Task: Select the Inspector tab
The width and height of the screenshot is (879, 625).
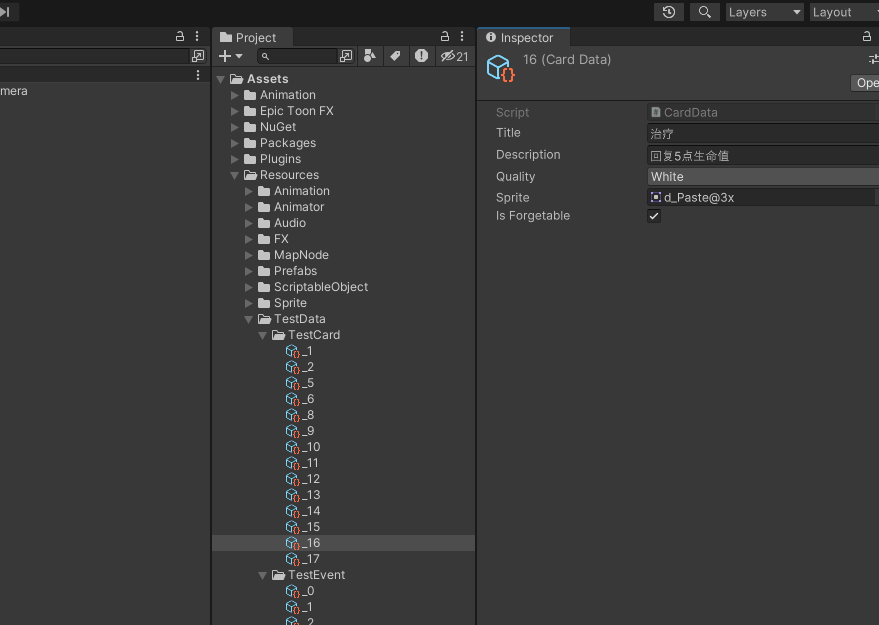Action: pyautogui.click(x=520, y=37)
